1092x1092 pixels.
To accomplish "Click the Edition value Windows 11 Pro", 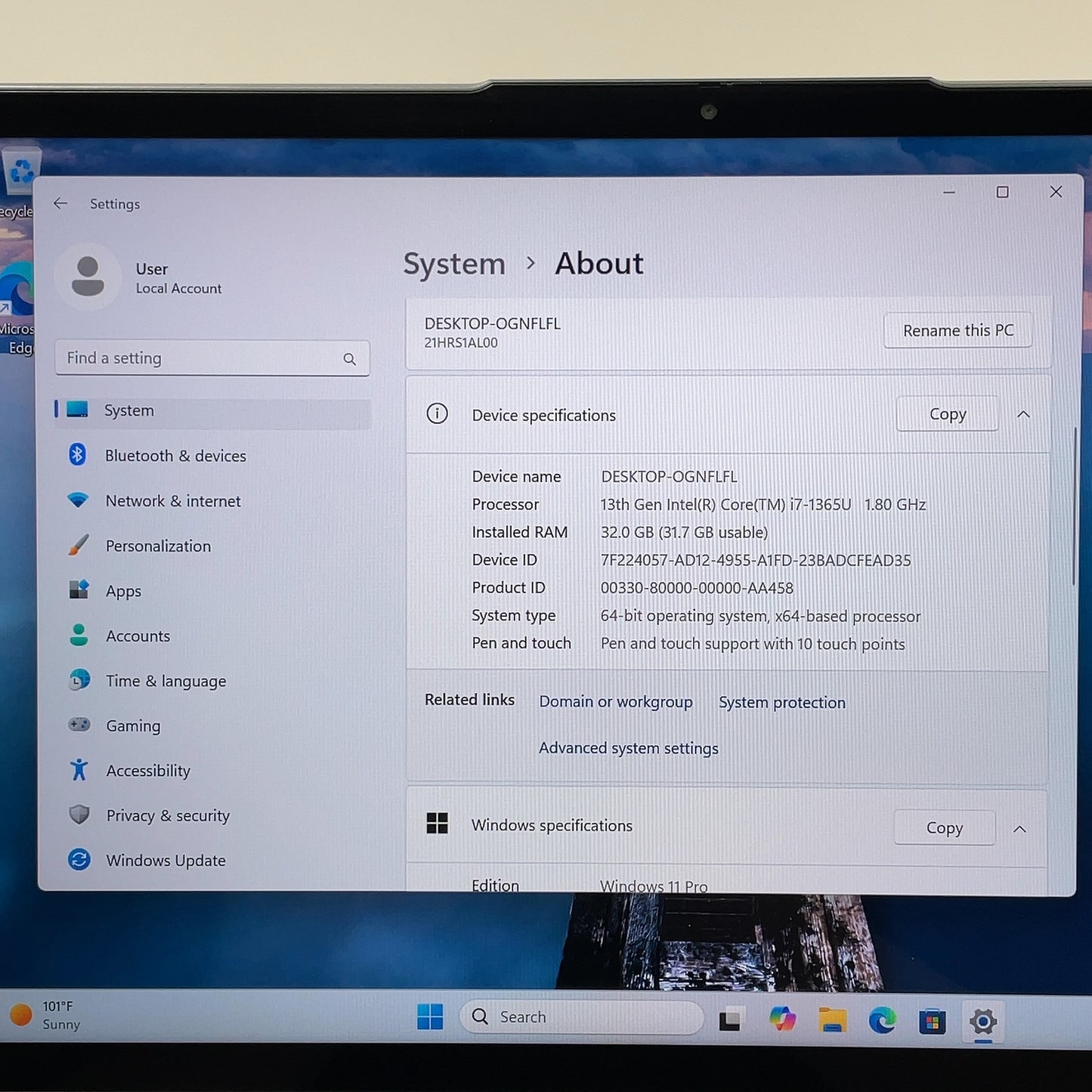I will 654,886.
